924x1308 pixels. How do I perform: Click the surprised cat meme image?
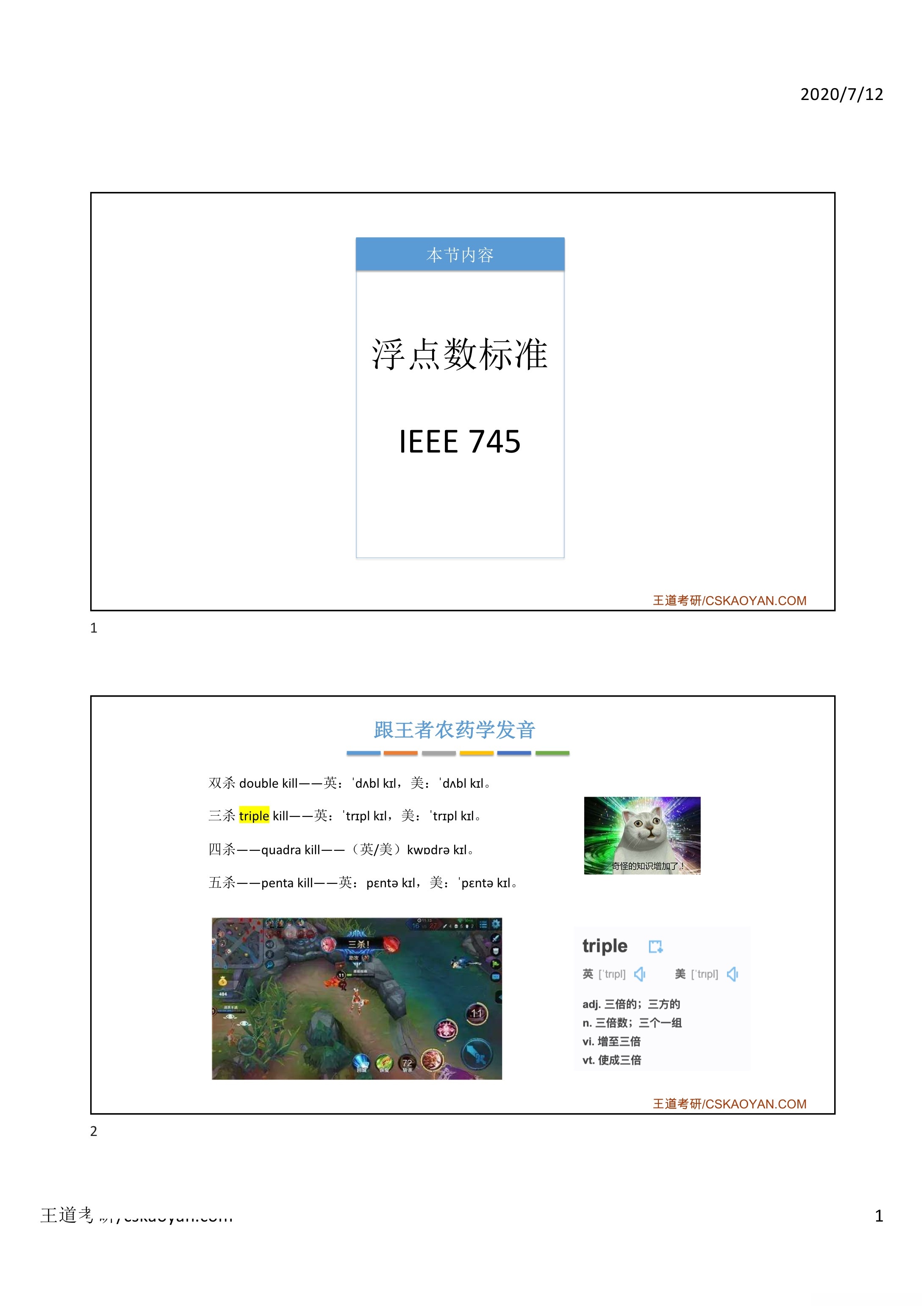coord(642,835)
